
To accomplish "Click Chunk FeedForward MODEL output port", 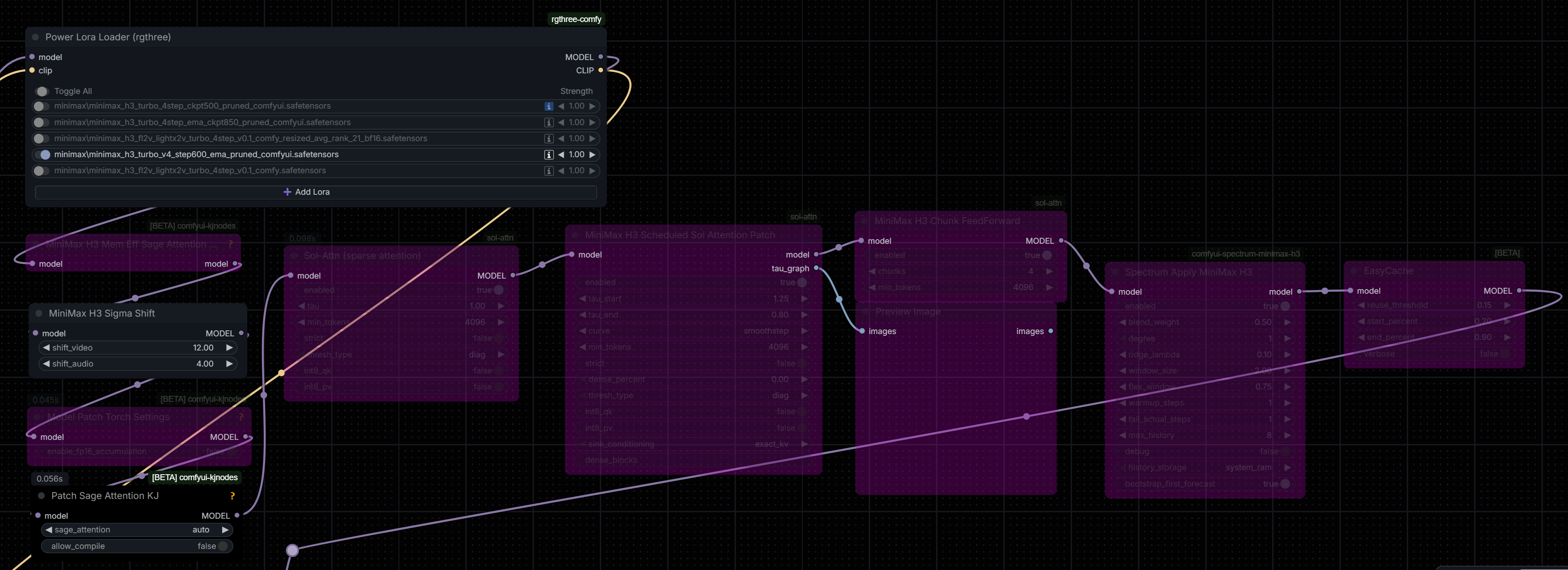I will [1061, 241].
